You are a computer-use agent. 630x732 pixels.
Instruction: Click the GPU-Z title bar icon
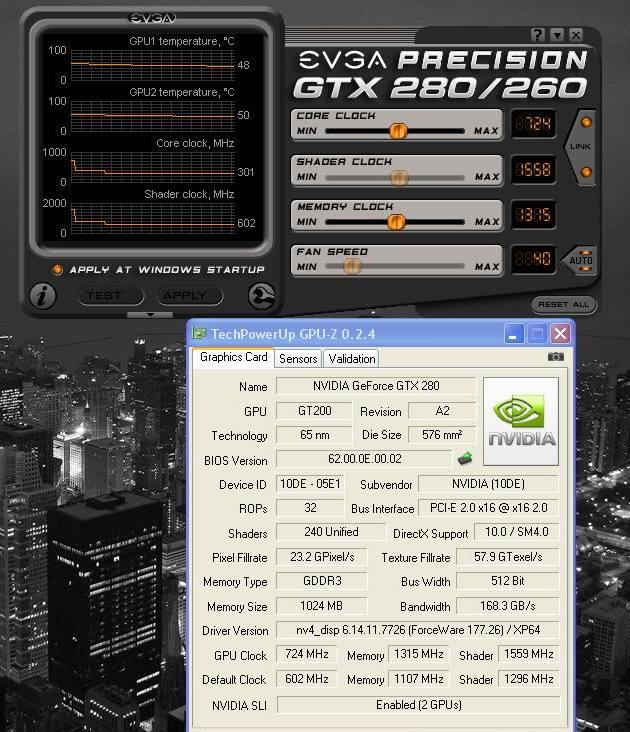tap(200, 333)
